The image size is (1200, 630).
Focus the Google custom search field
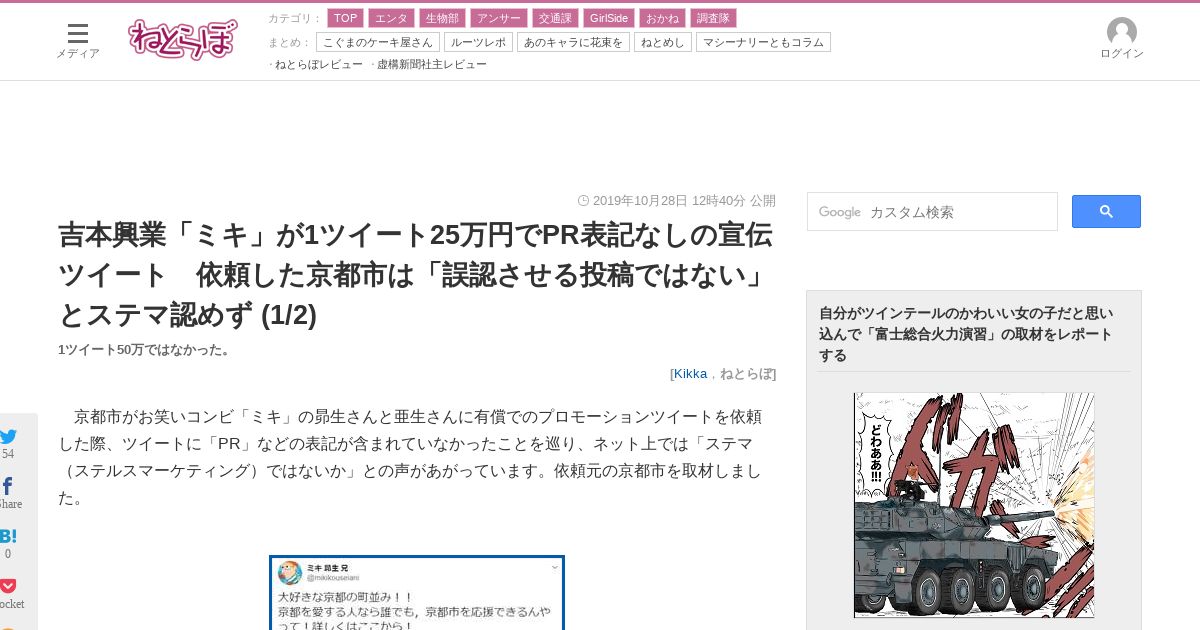932,211
